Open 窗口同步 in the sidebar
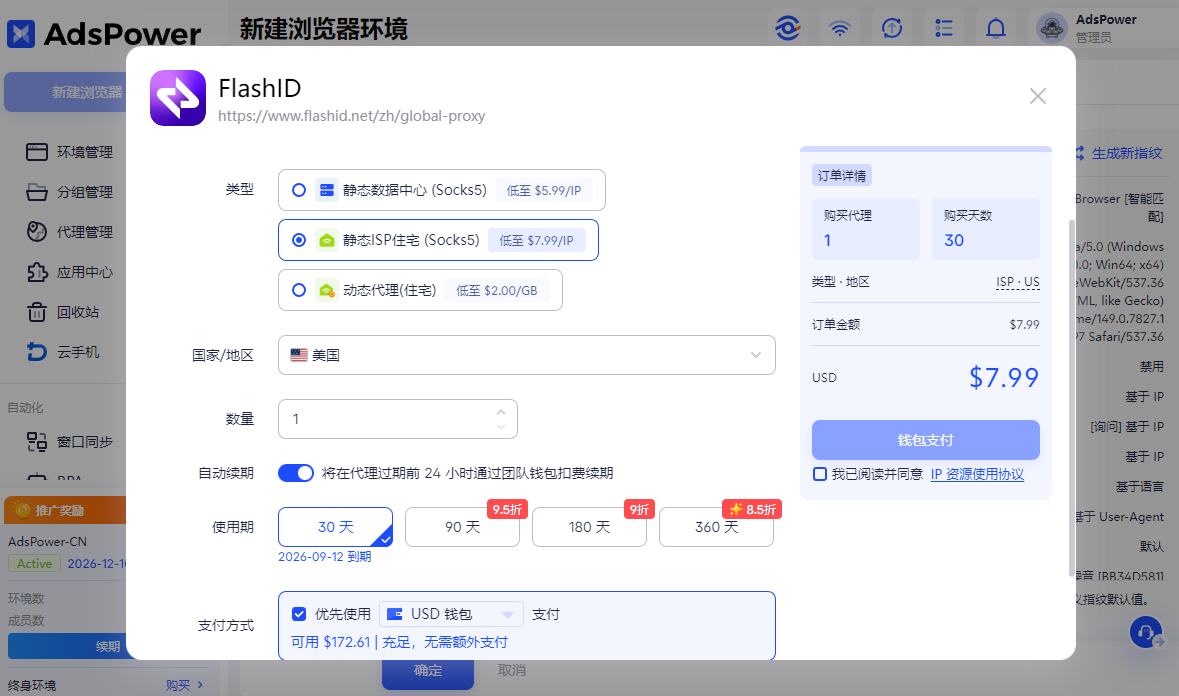This screenshot has height=696, width=1179. (x=85, y=441)
